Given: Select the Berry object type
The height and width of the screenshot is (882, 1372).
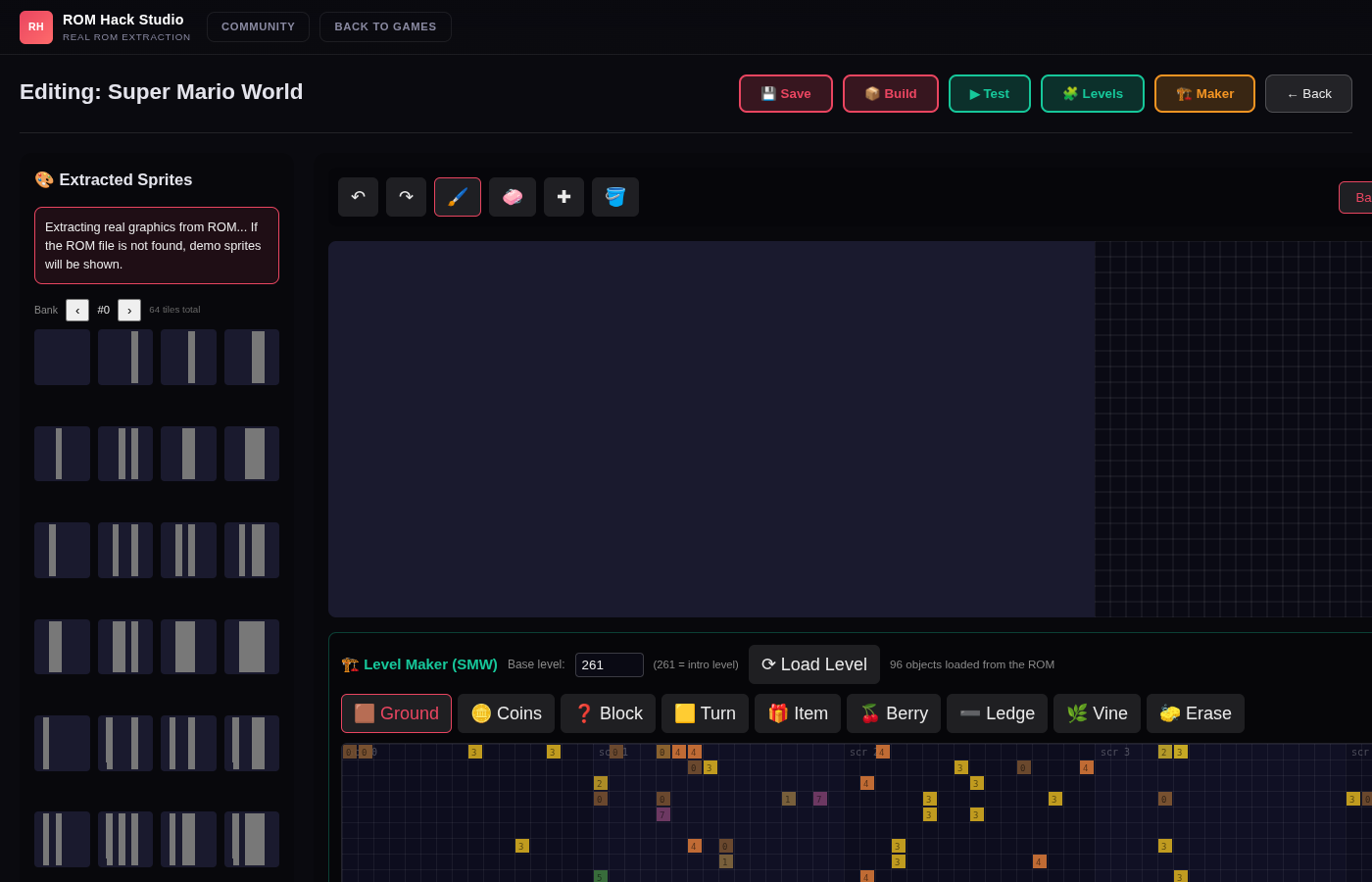Looking at the screenshot, I should coord(894,713).
